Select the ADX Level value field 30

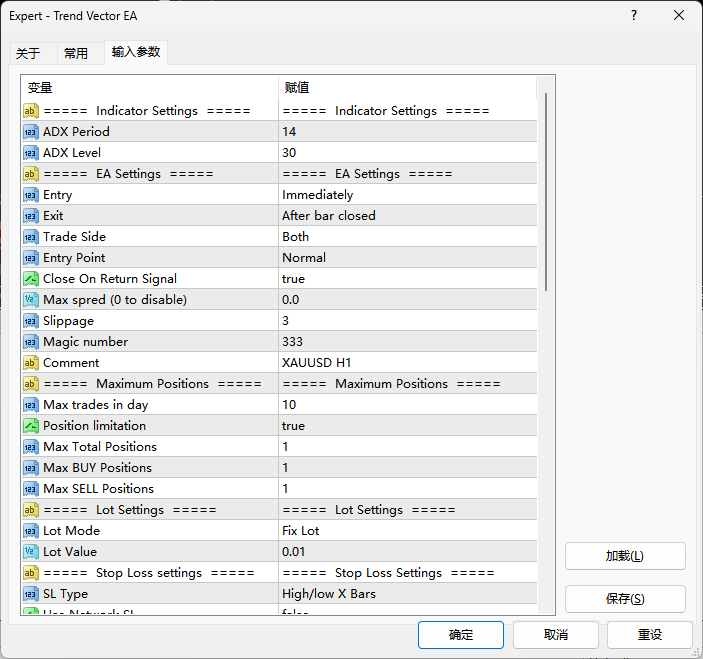coord(290,153)
